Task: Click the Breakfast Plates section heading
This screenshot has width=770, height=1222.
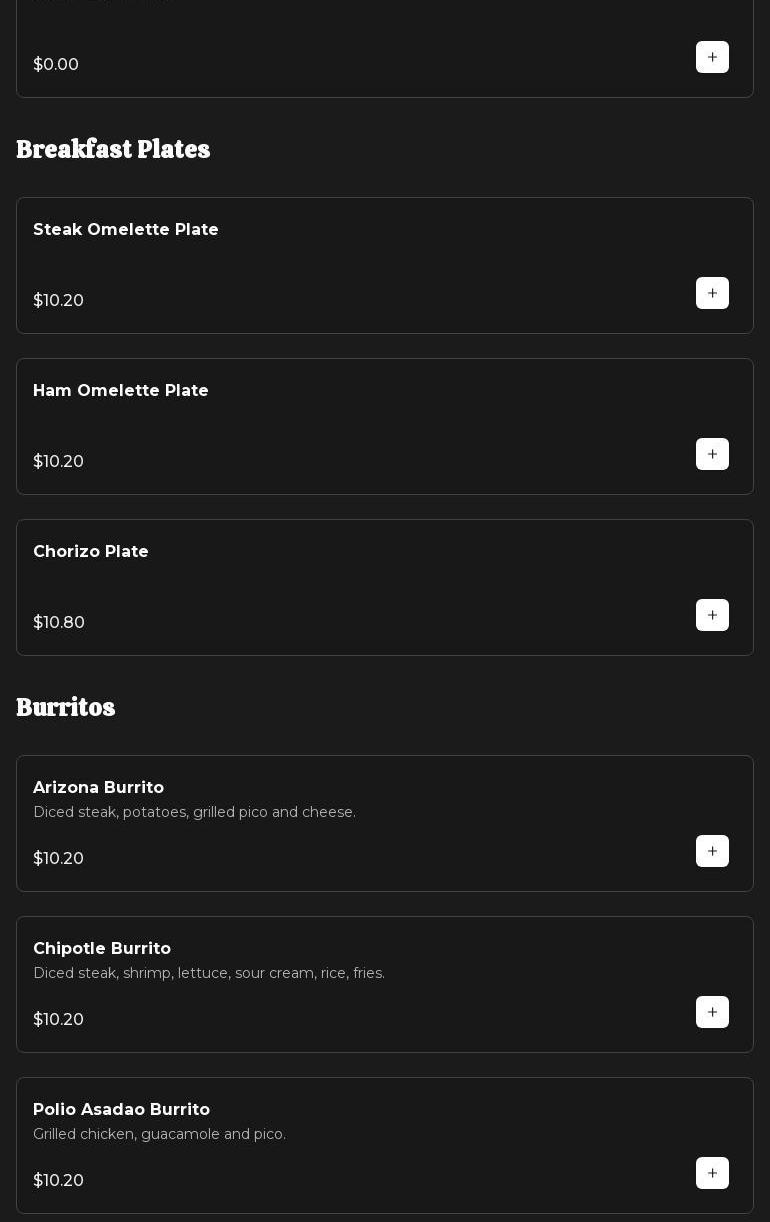Action: pos(113,150)
